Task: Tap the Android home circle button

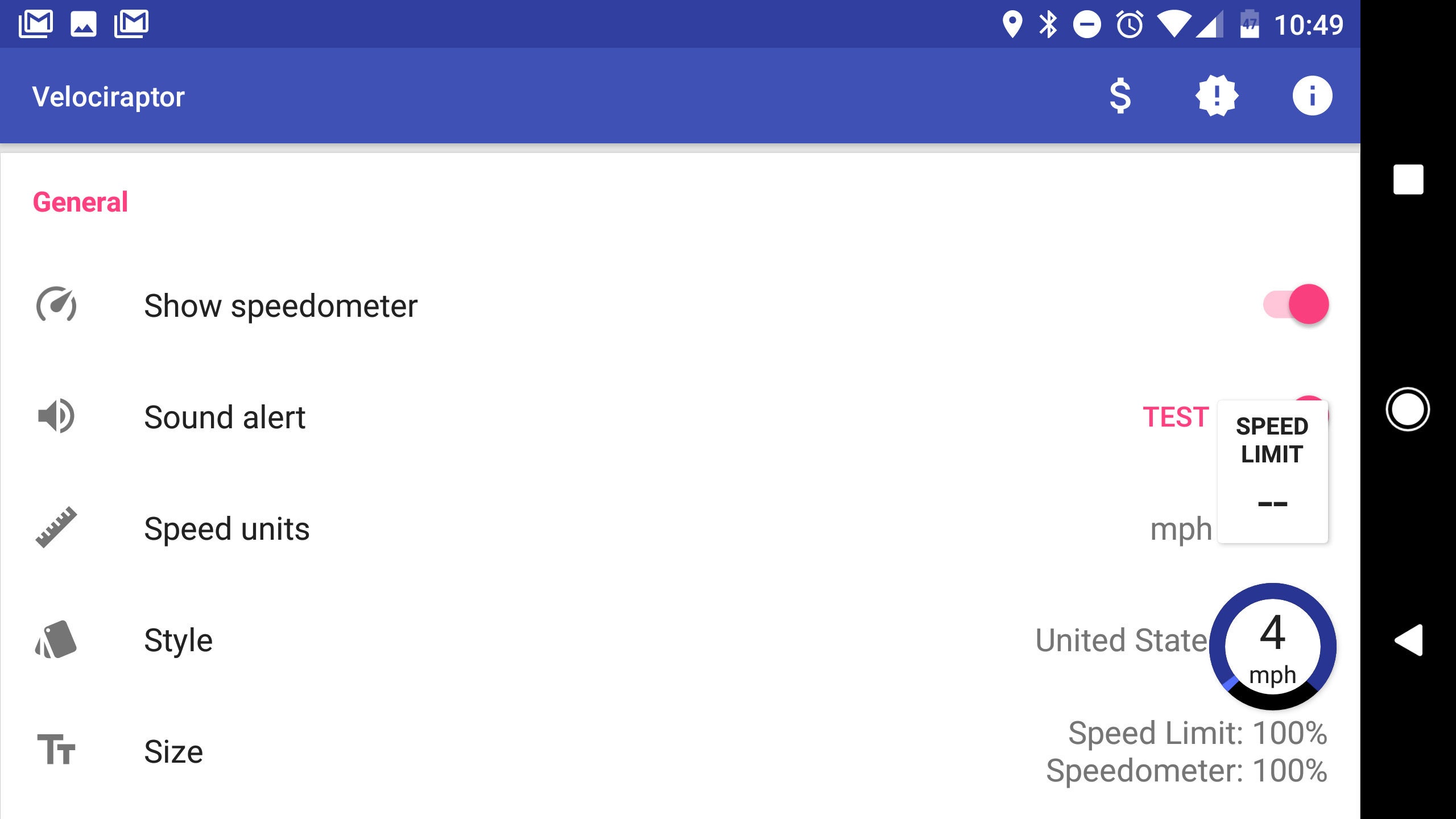Action: 1408,409
